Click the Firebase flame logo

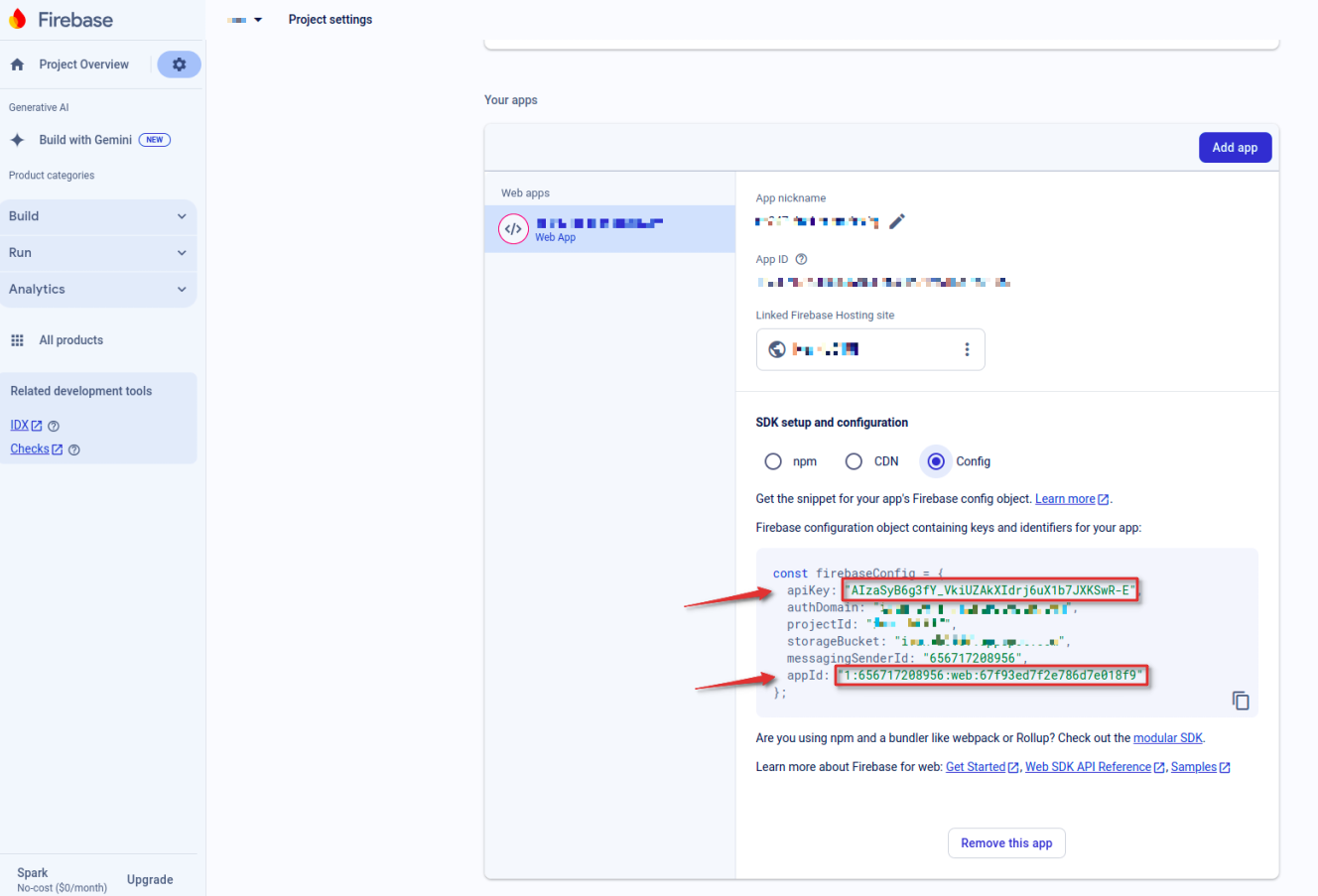[18, 19]
